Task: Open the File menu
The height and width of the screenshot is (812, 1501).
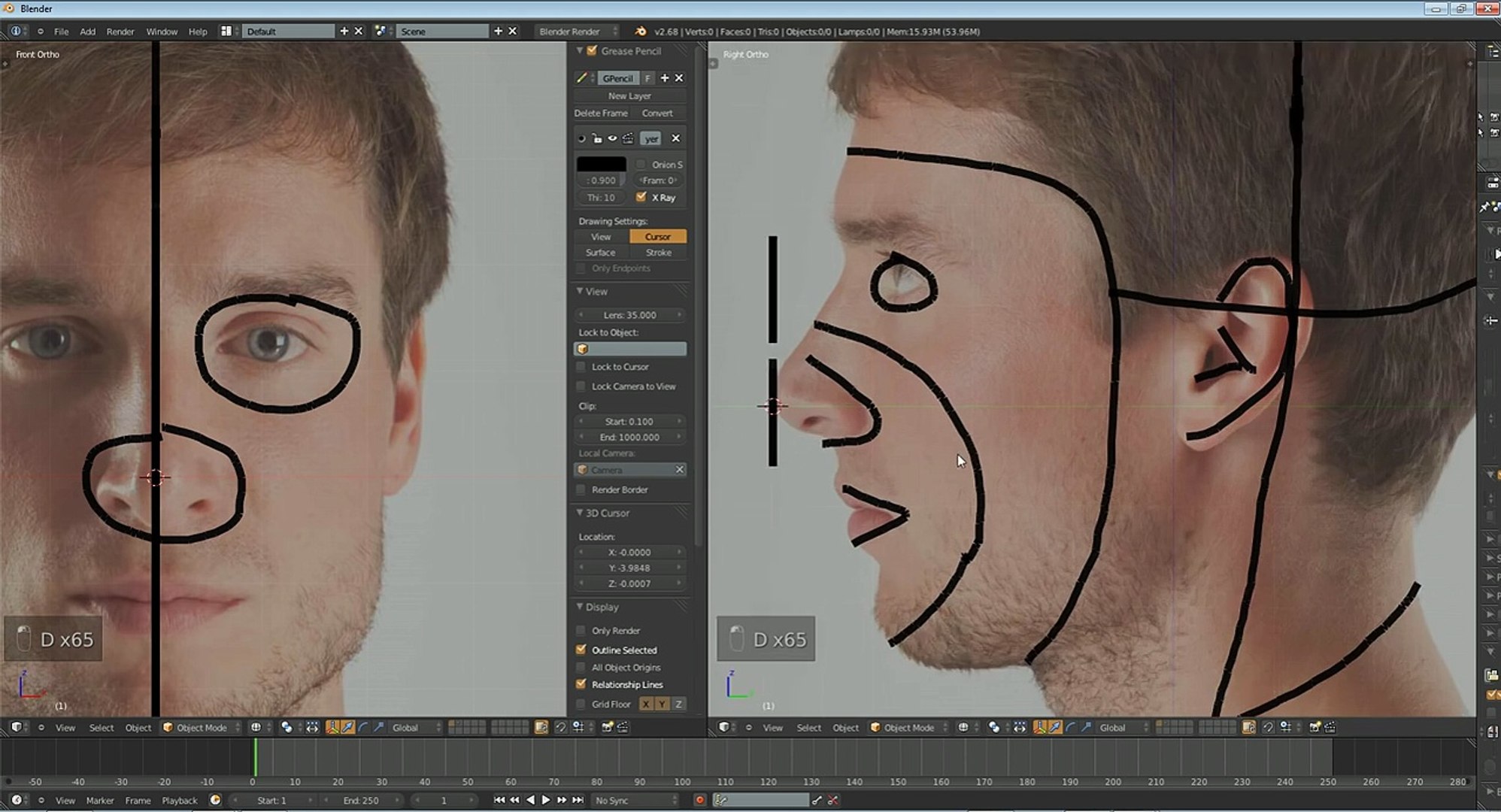Action: click(x=62, y=32)
